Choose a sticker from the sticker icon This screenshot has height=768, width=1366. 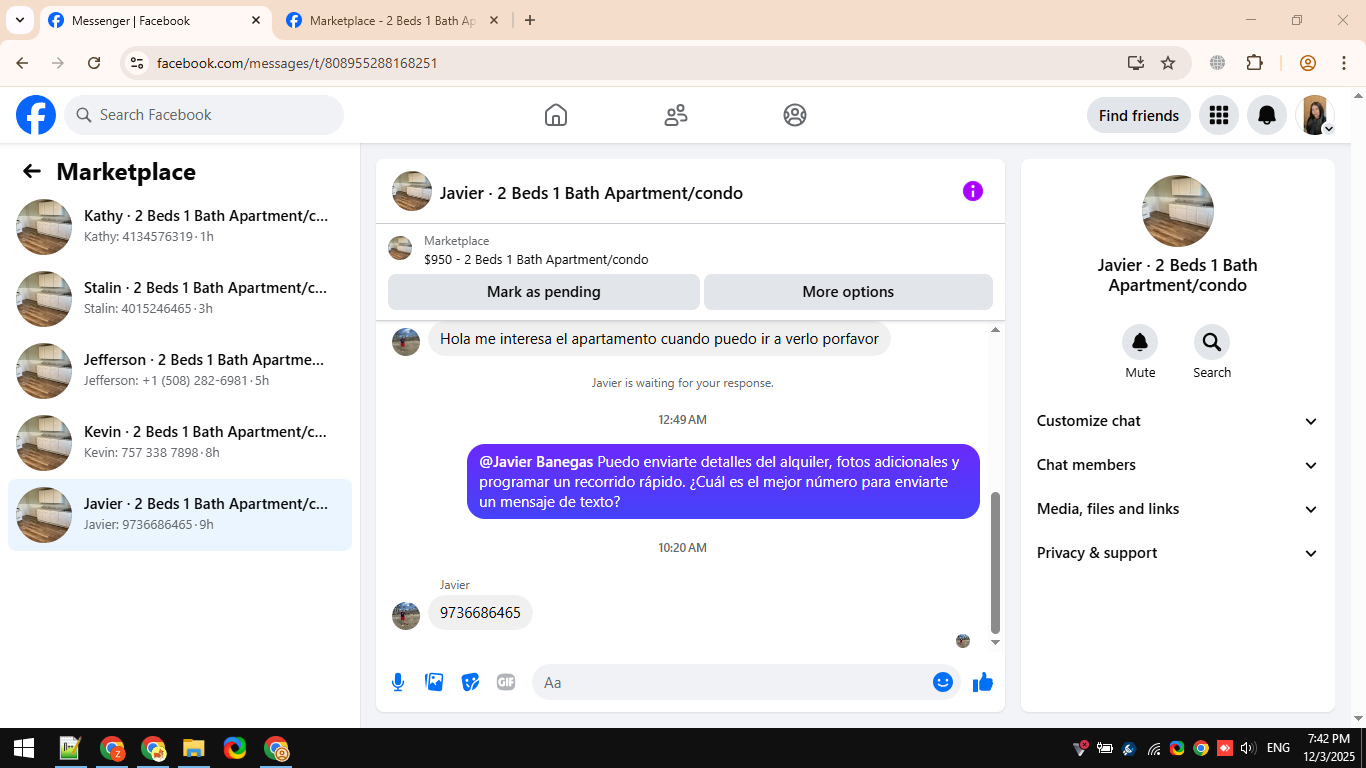470,682
